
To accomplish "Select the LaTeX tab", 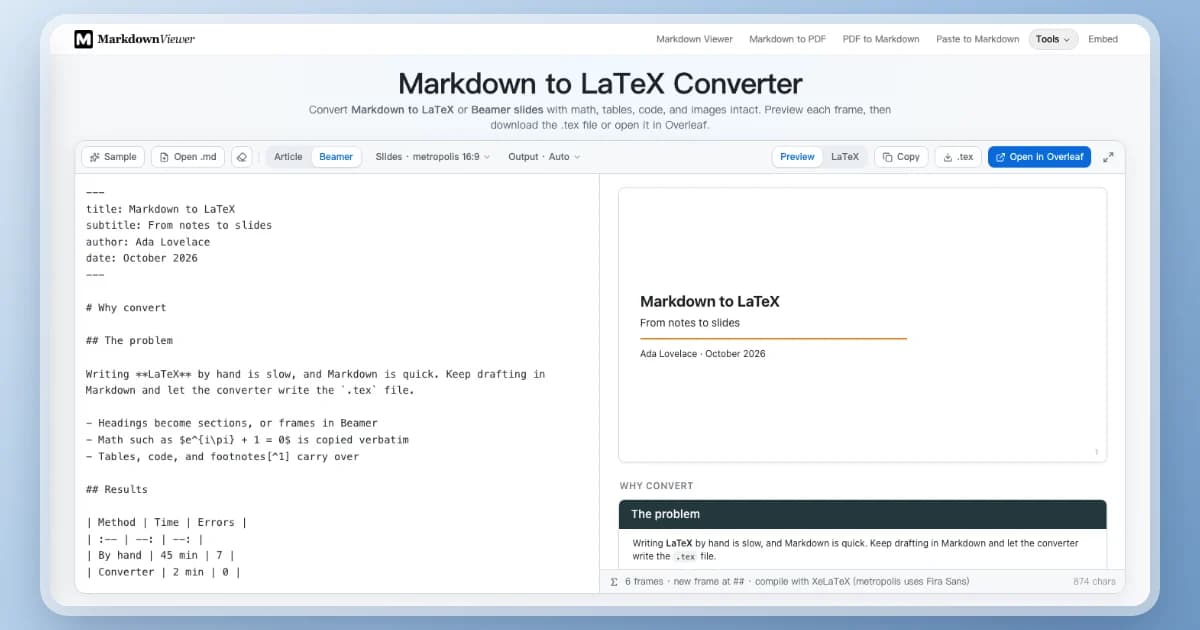I will click(x=845, y=157).
